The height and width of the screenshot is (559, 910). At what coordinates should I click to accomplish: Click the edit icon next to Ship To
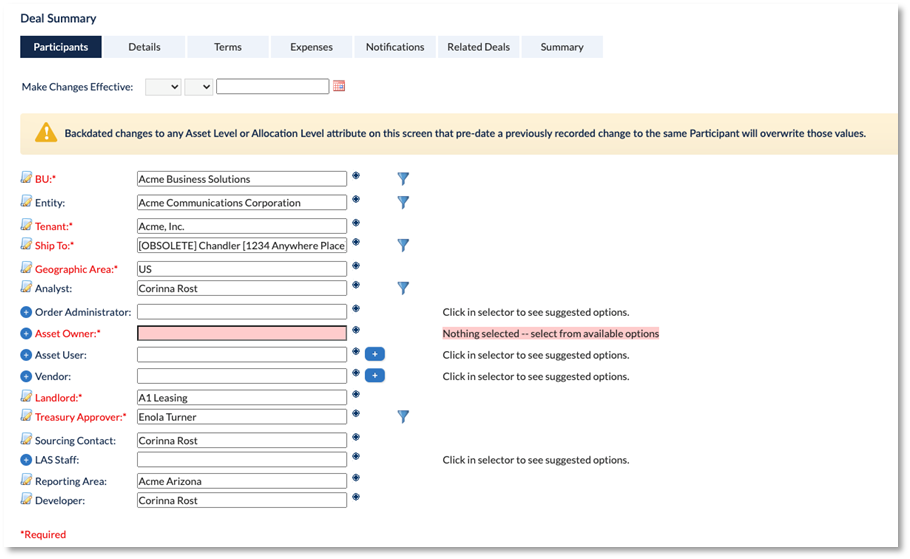coord(26,244)
